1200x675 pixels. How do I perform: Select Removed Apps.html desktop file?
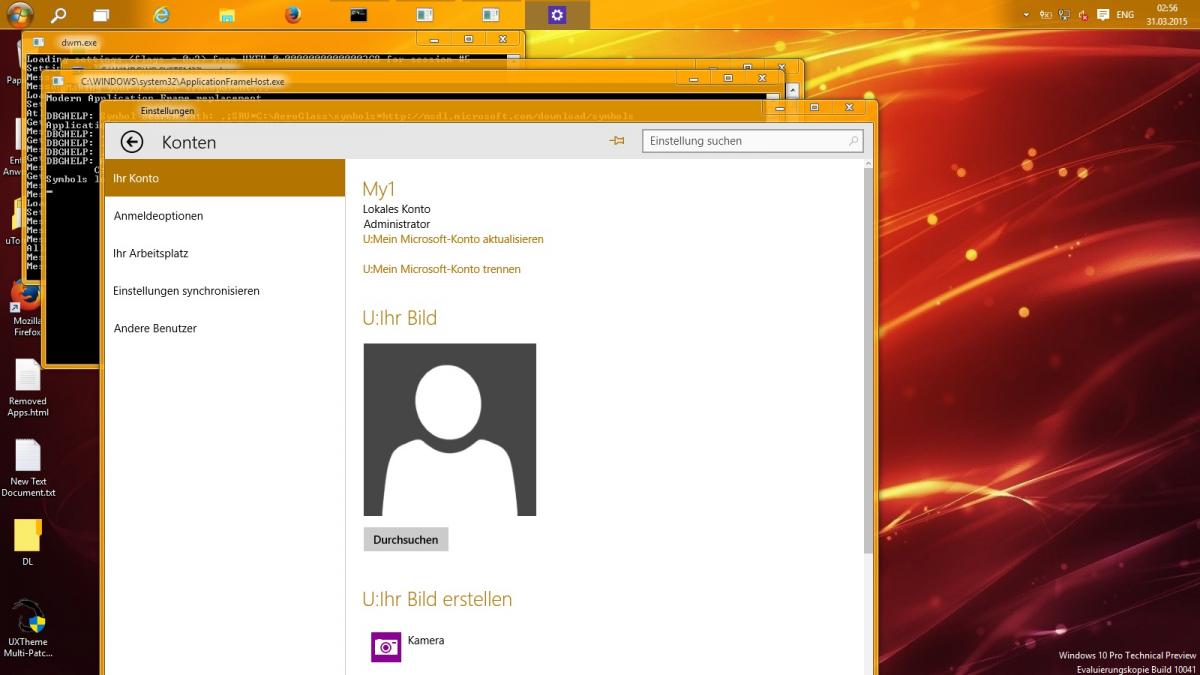27,388
